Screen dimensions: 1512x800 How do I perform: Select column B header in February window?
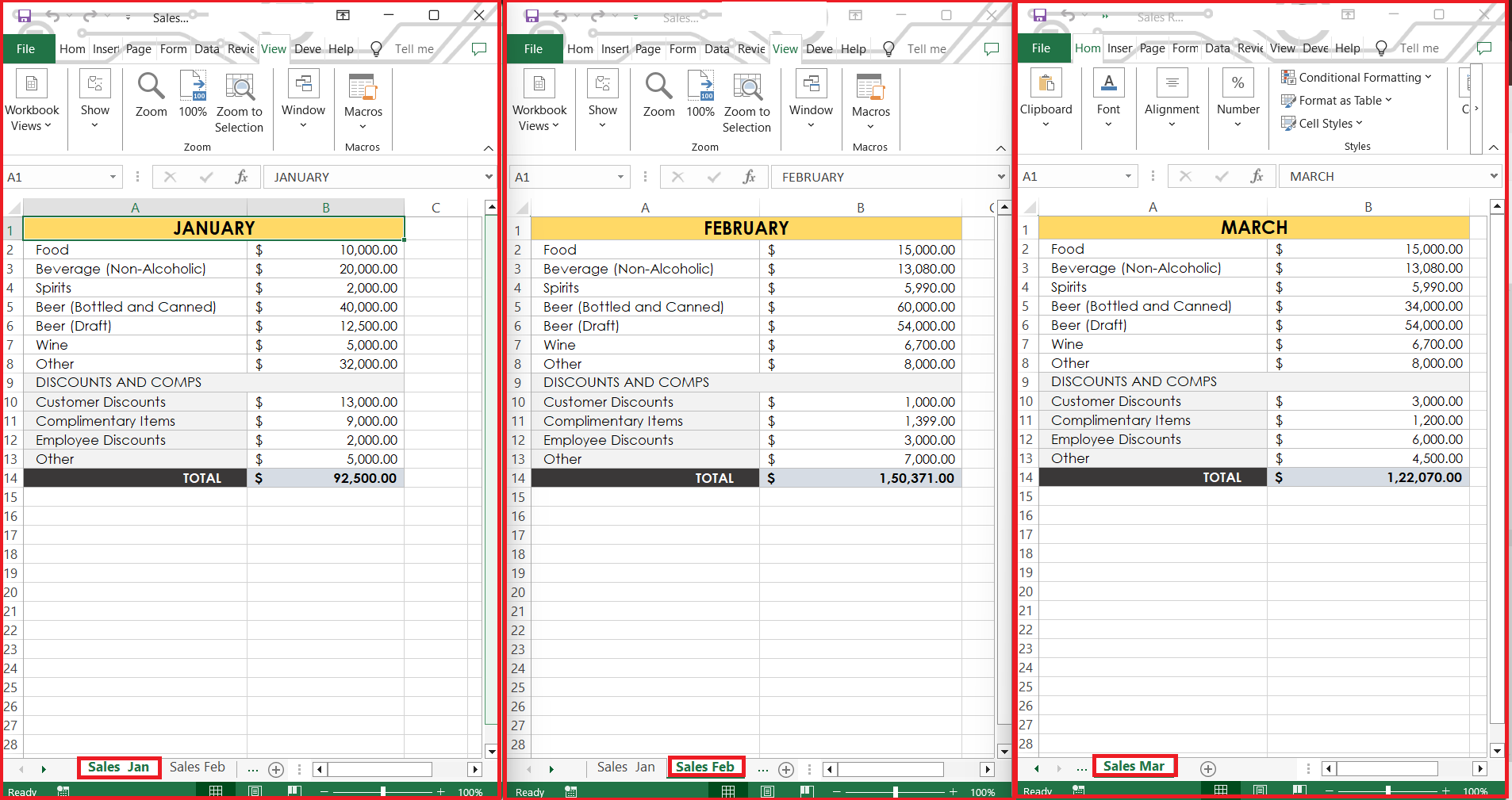[860, 208]
